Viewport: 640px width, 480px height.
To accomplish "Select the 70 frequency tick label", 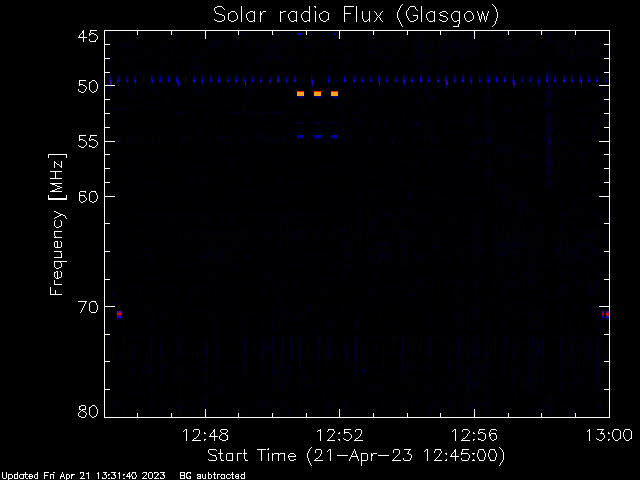I will 88,307.
